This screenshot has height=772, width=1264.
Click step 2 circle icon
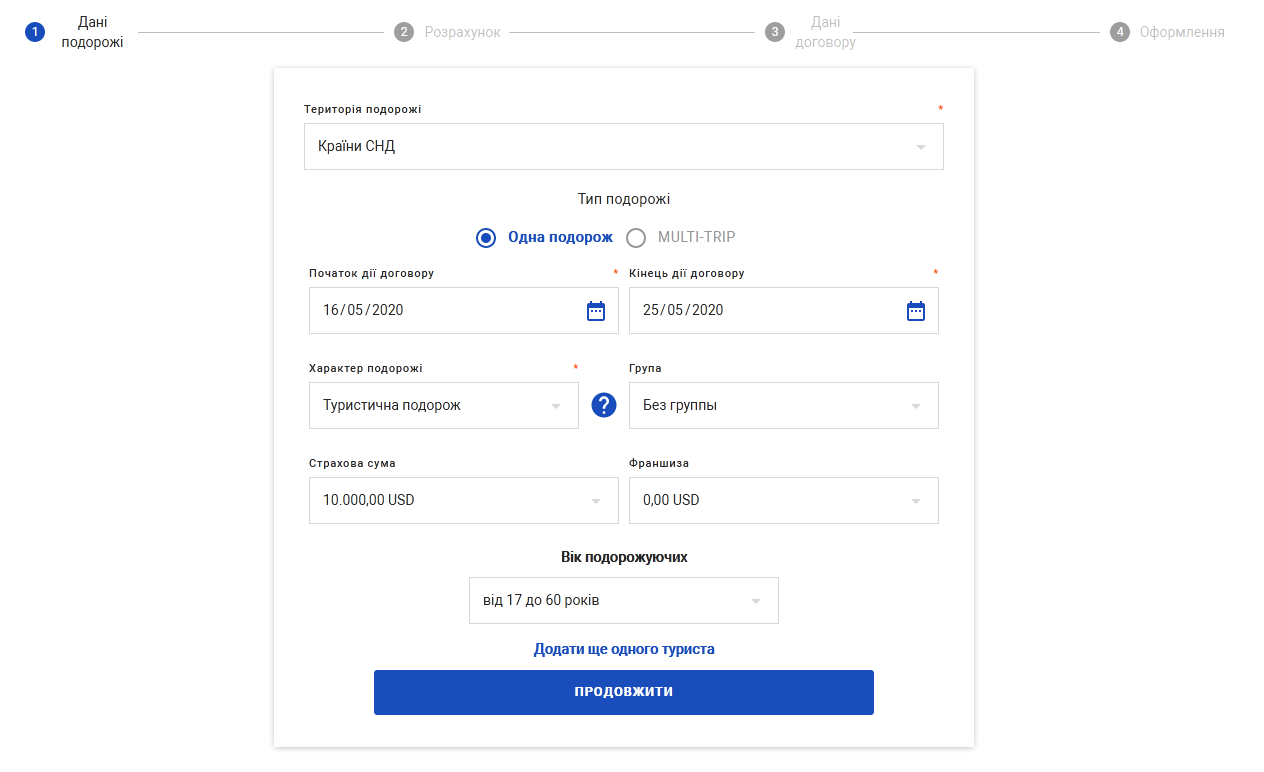click(x=404, y=32)
